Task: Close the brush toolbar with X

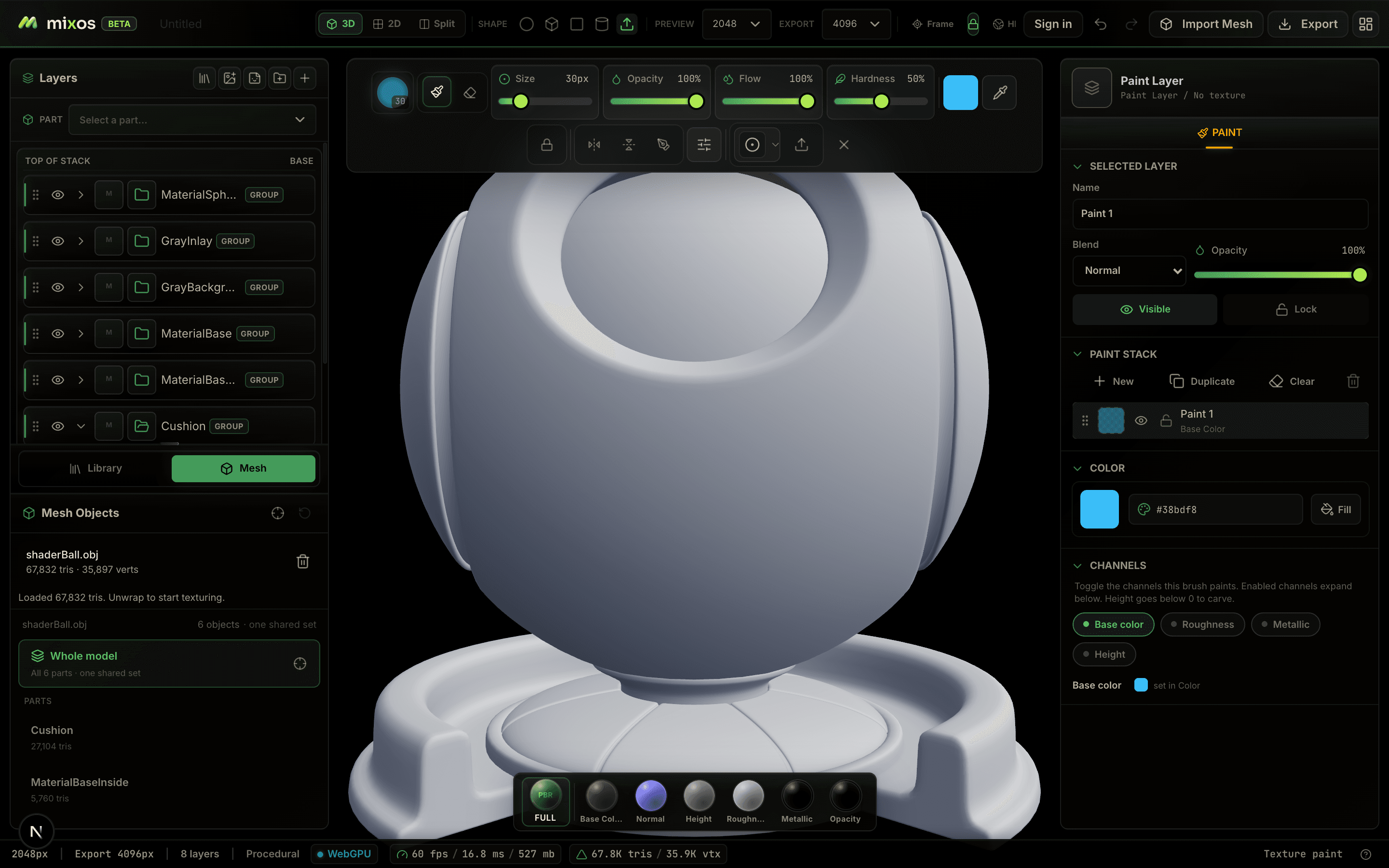Action: pos(844,145)
